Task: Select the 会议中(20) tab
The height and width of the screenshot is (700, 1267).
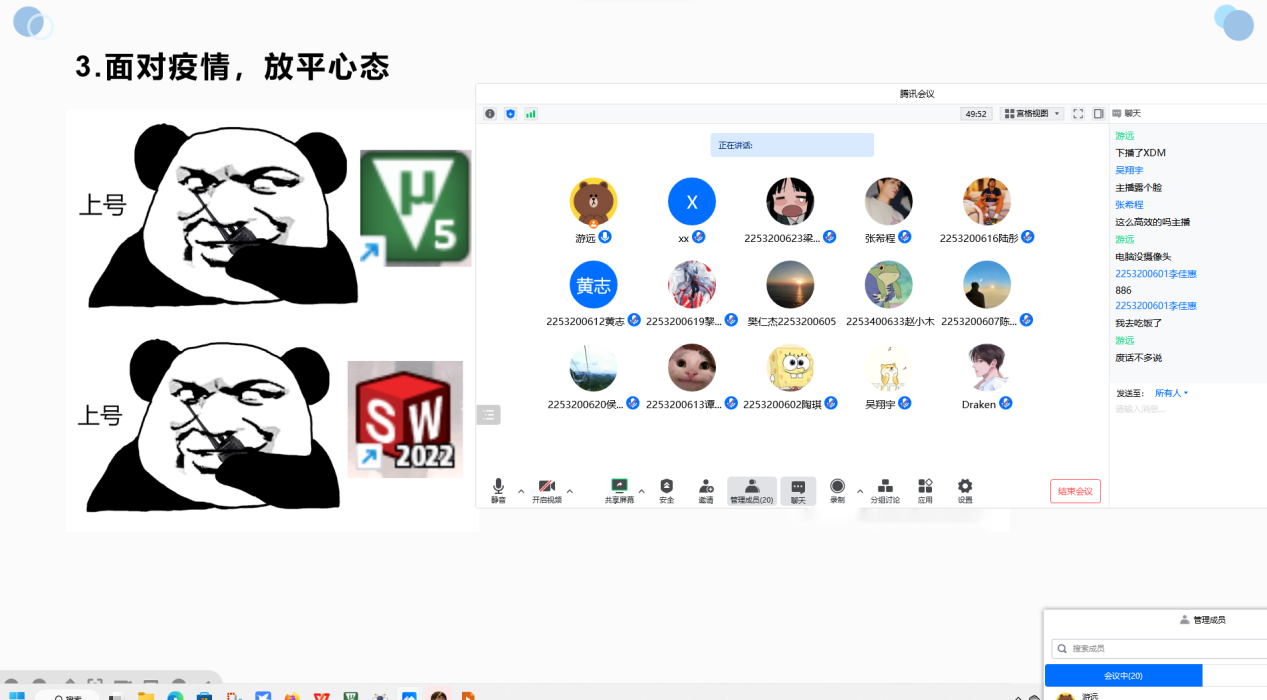Action: 1123,676
